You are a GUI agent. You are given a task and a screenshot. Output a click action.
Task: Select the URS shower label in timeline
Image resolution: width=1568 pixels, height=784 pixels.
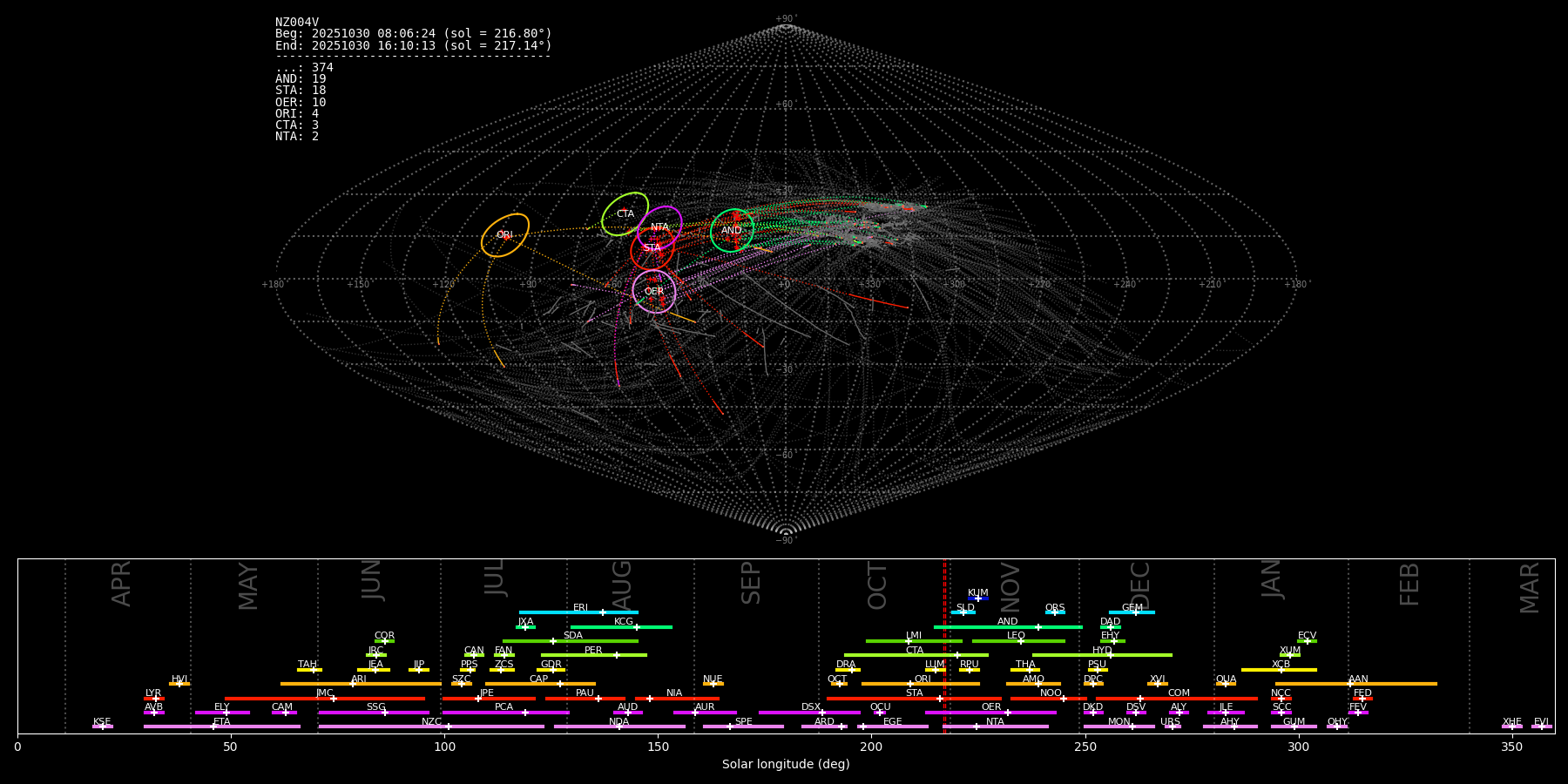[1171, 722]
